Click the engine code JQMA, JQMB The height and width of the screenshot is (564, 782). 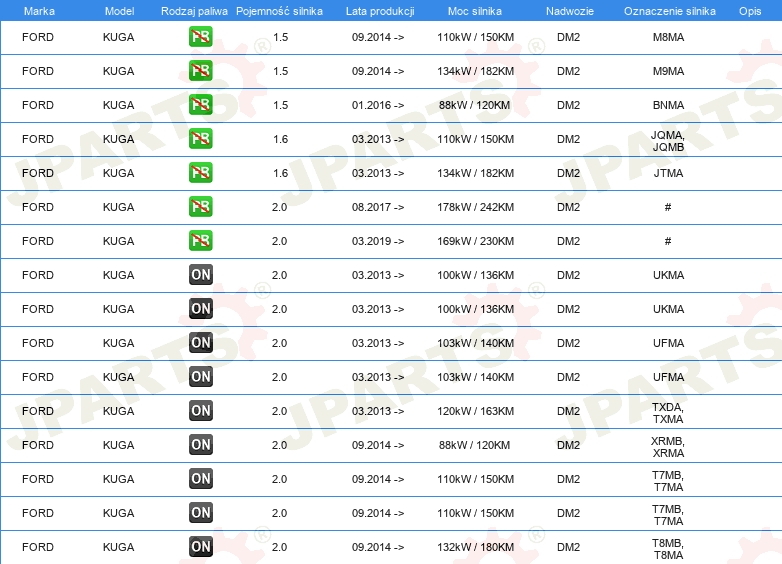[x=668, y=141]
